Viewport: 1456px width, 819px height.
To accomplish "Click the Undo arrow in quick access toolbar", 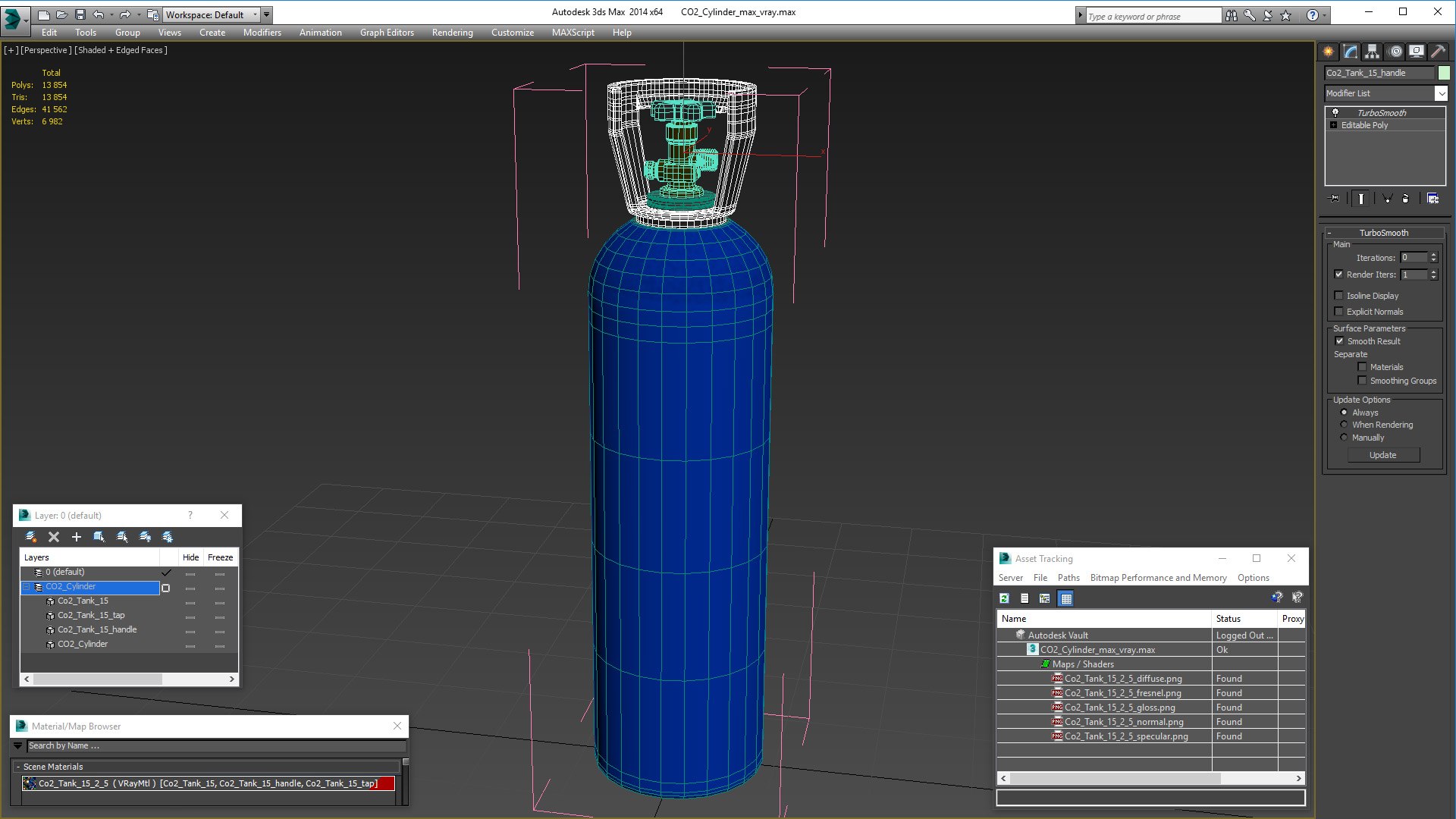I will [99, 14].
